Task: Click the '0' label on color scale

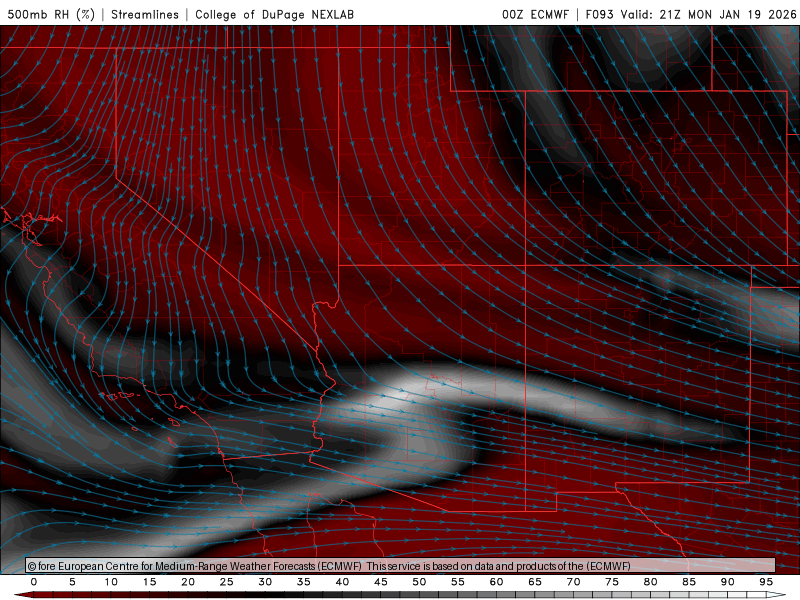Action: click(x=34, y=582)
